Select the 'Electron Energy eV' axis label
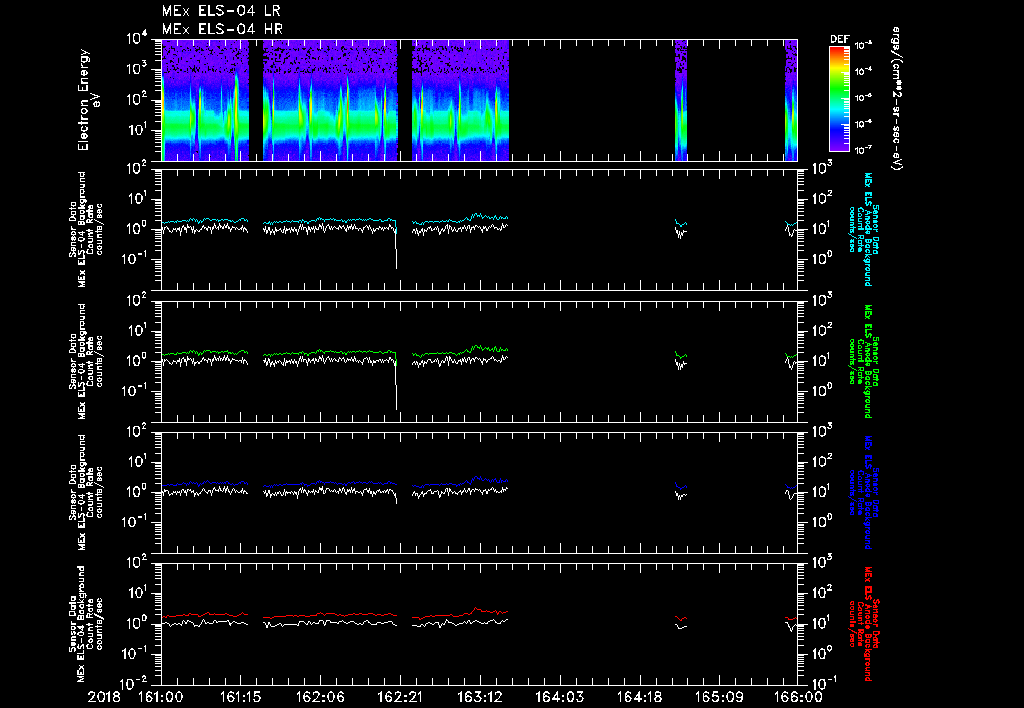Viewport: 1024px width, 708px height. tap(88, 100)
